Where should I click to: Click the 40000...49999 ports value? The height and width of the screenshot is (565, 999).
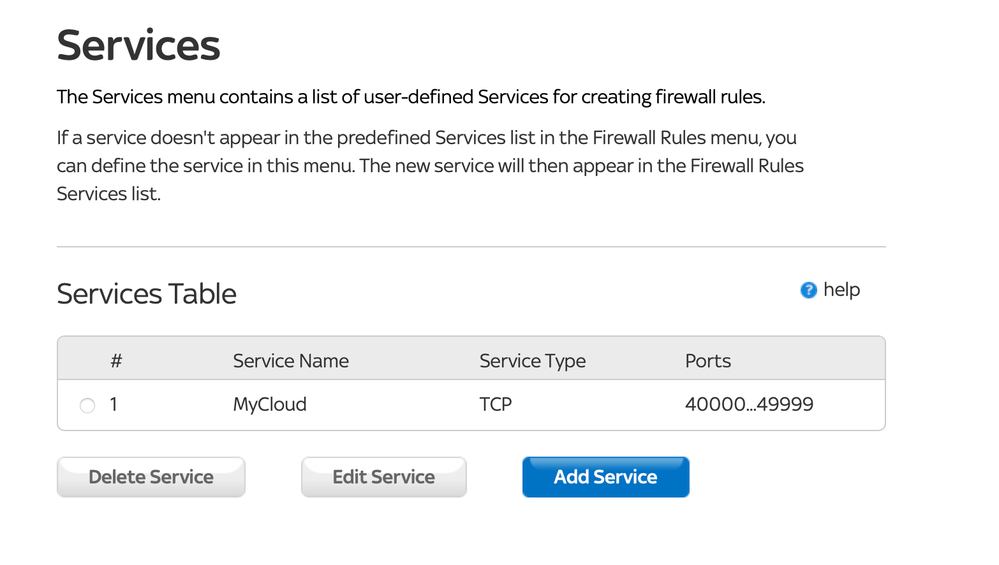[749, 405]
